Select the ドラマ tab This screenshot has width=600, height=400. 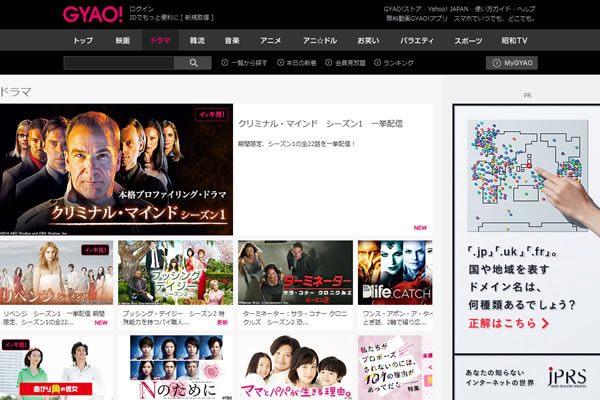[x=160, y=40]
